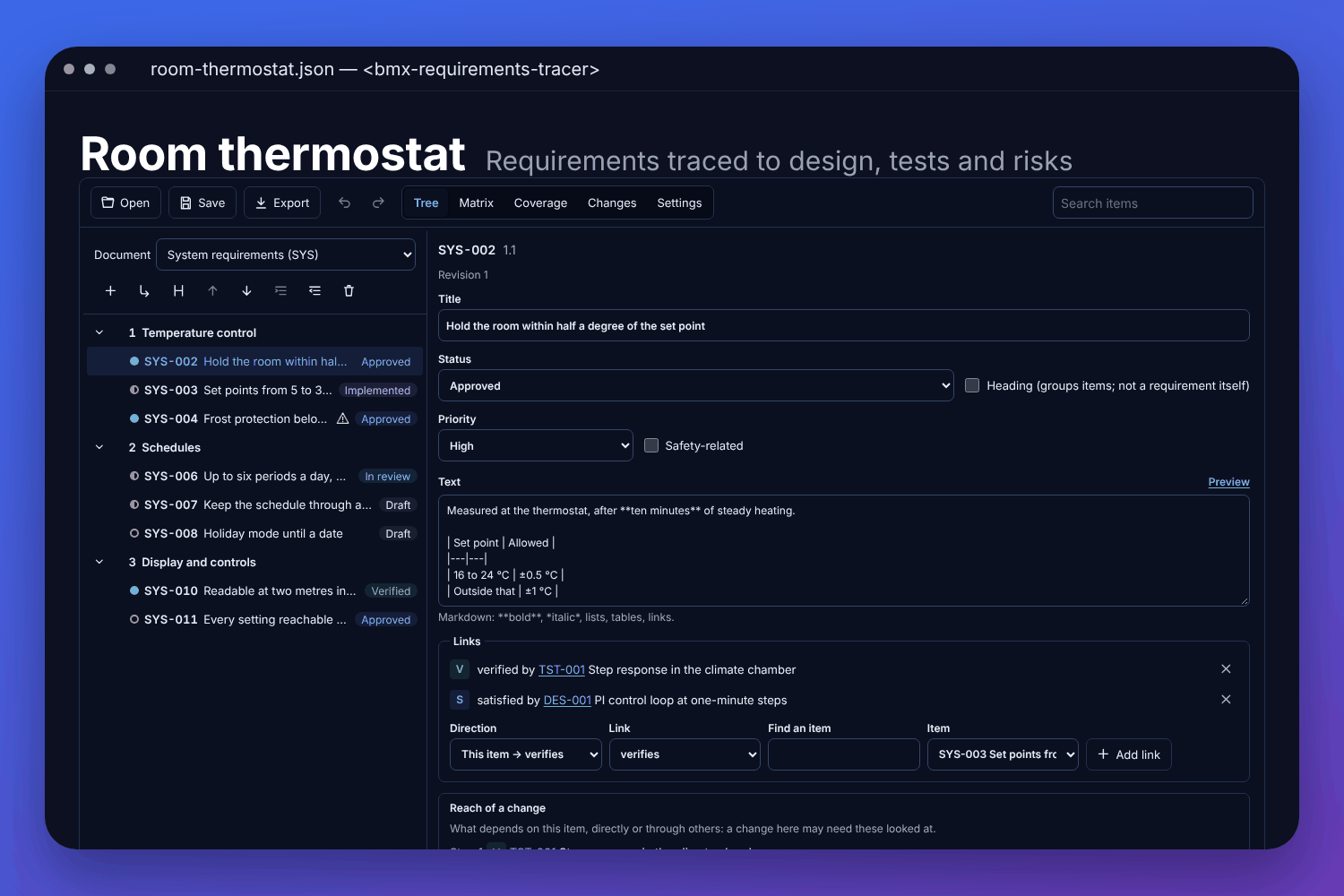The height and width of the screenshot is (896, 1344).
Task: Click the S badge beside DES-001
Action: click(460, 700)
